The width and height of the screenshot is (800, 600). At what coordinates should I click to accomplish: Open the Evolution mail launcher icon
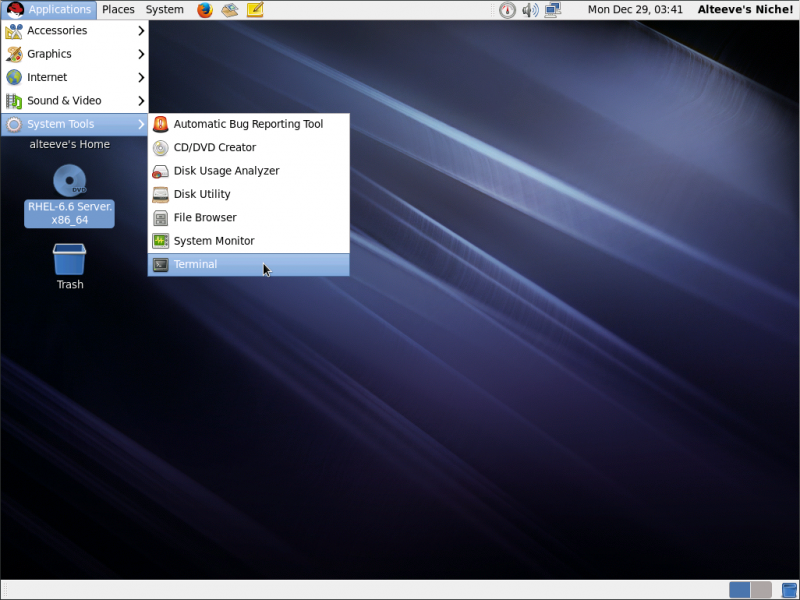[230, 10]
